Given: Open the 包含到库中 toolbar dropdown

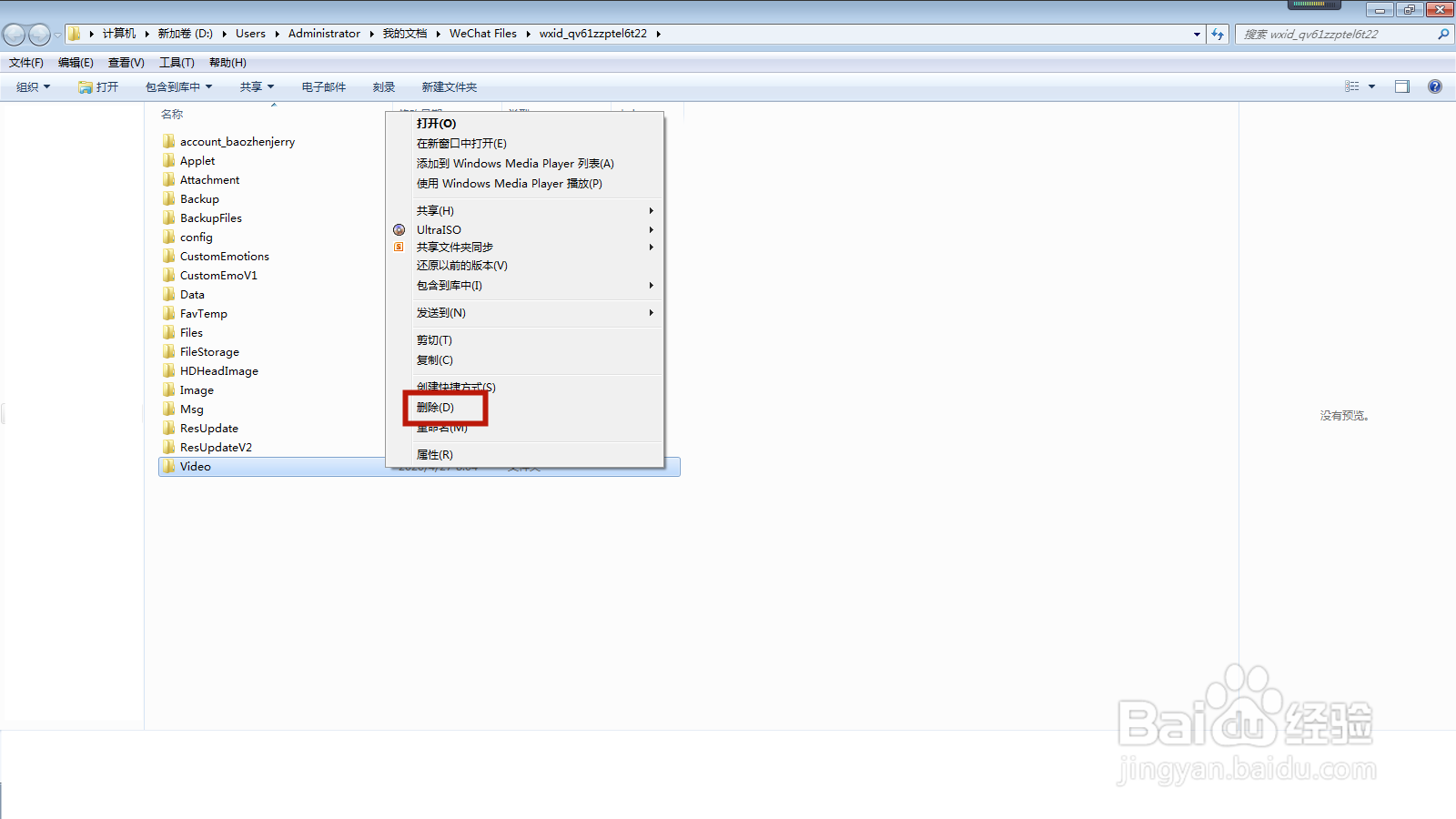Looking at the screenshot, I should pyautogui.click(x=178, y=86).
